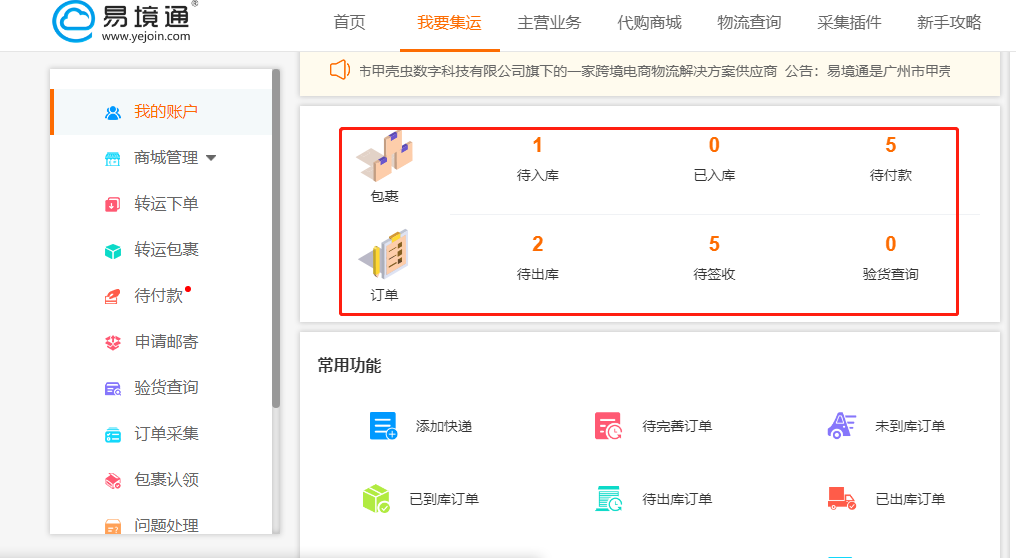Select the 我要集运 tab
The height and width of the screenshot is (558, 1016).
click(449, 23)
